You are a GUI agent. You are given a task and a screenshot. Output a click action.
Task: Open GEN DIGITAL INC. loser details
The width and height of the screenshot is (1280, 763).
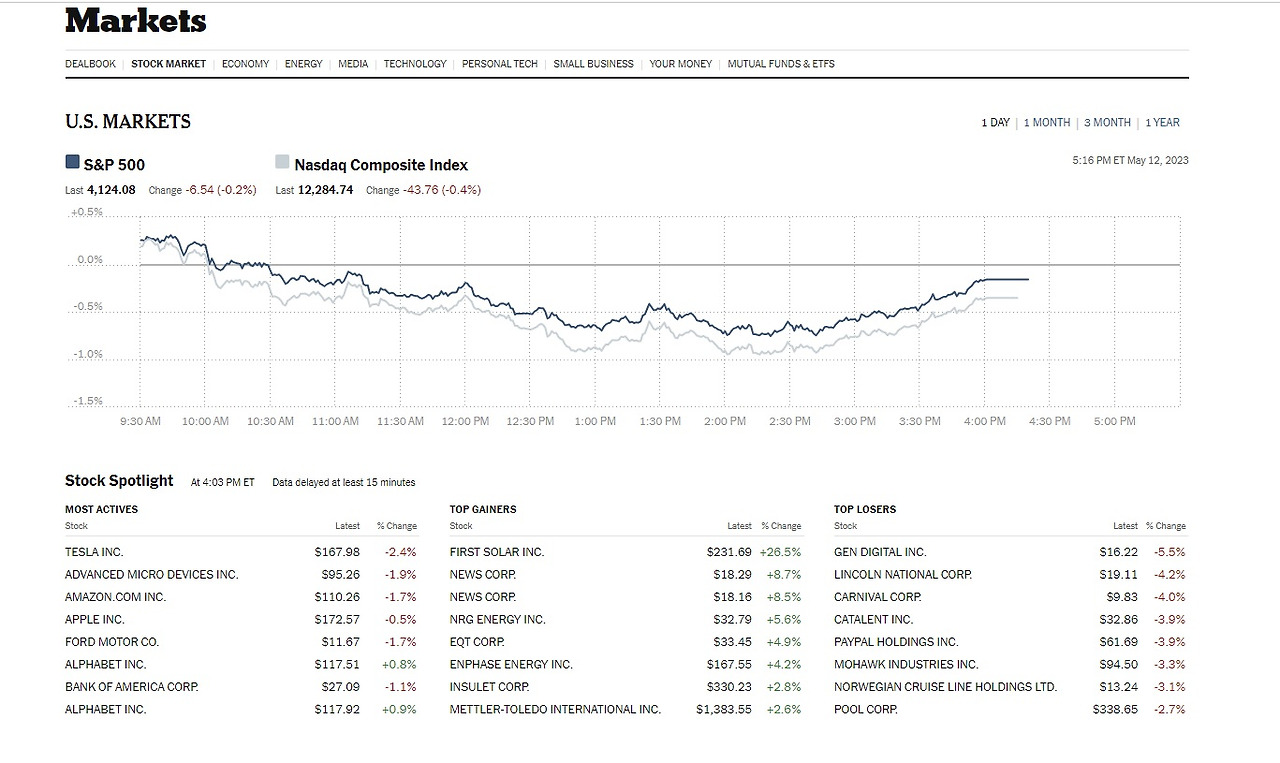pyautogui.click(x=880, y=551)
